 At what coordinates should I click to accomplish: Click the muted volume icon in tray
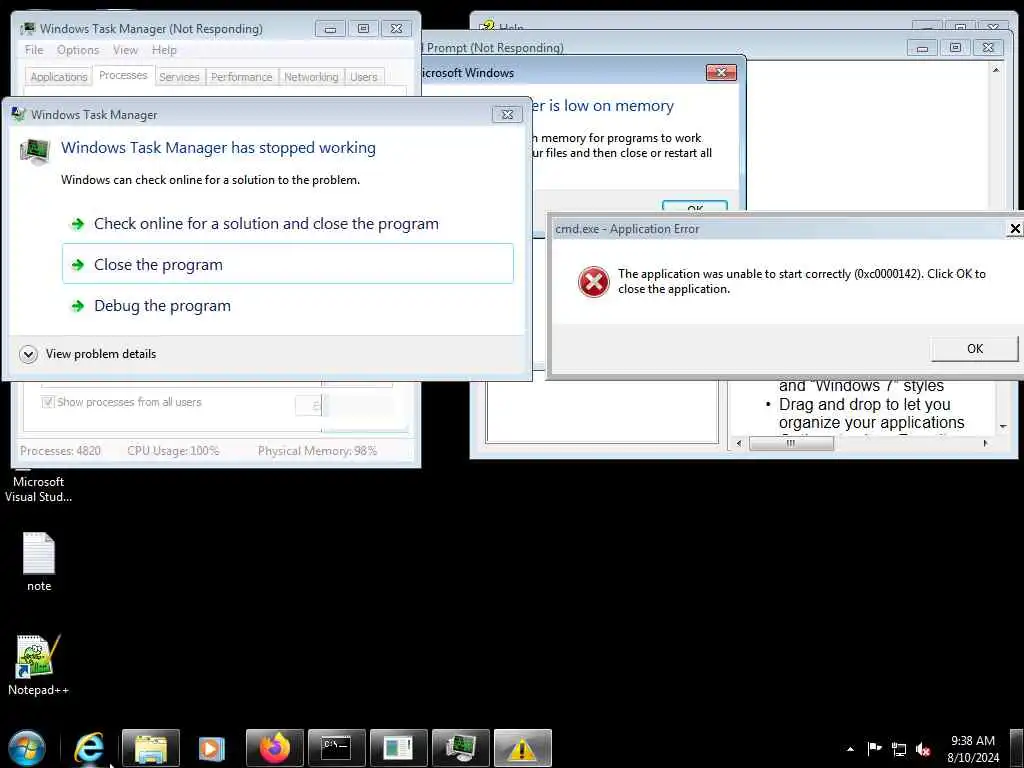tap(923, 750)
